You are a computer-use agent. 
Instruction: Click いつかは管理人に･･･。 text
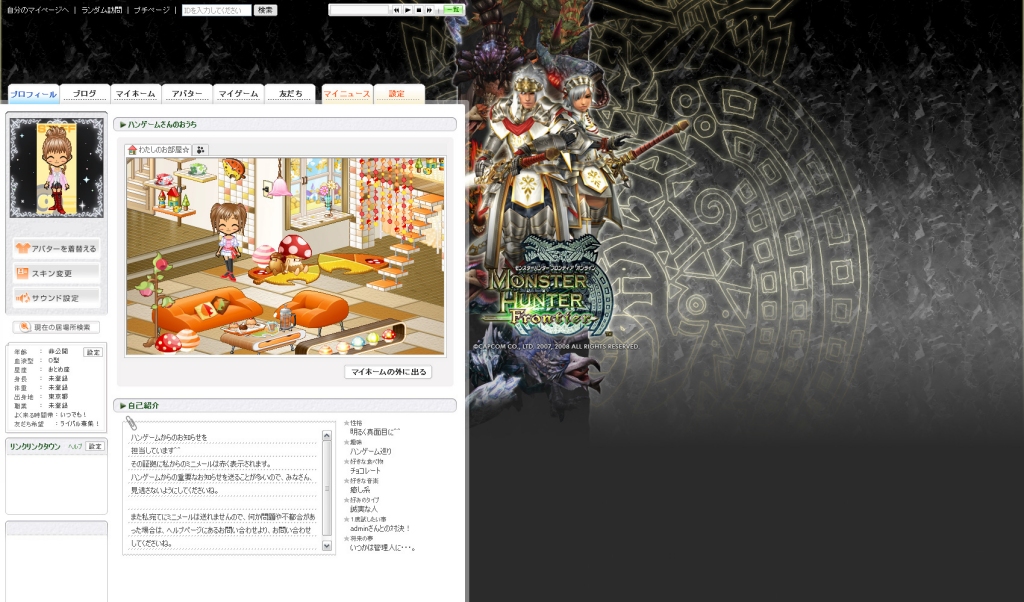383,547
